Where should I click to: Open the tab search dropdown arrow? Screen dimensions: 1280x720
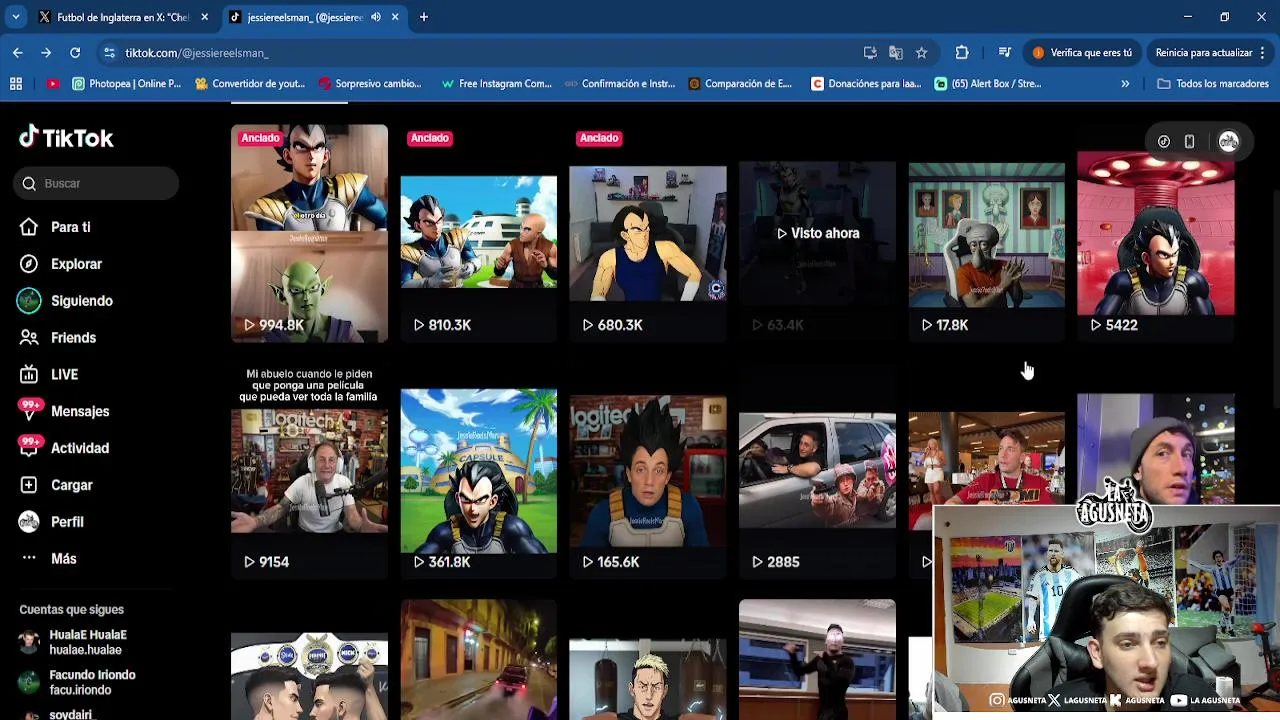pos(15,17)
